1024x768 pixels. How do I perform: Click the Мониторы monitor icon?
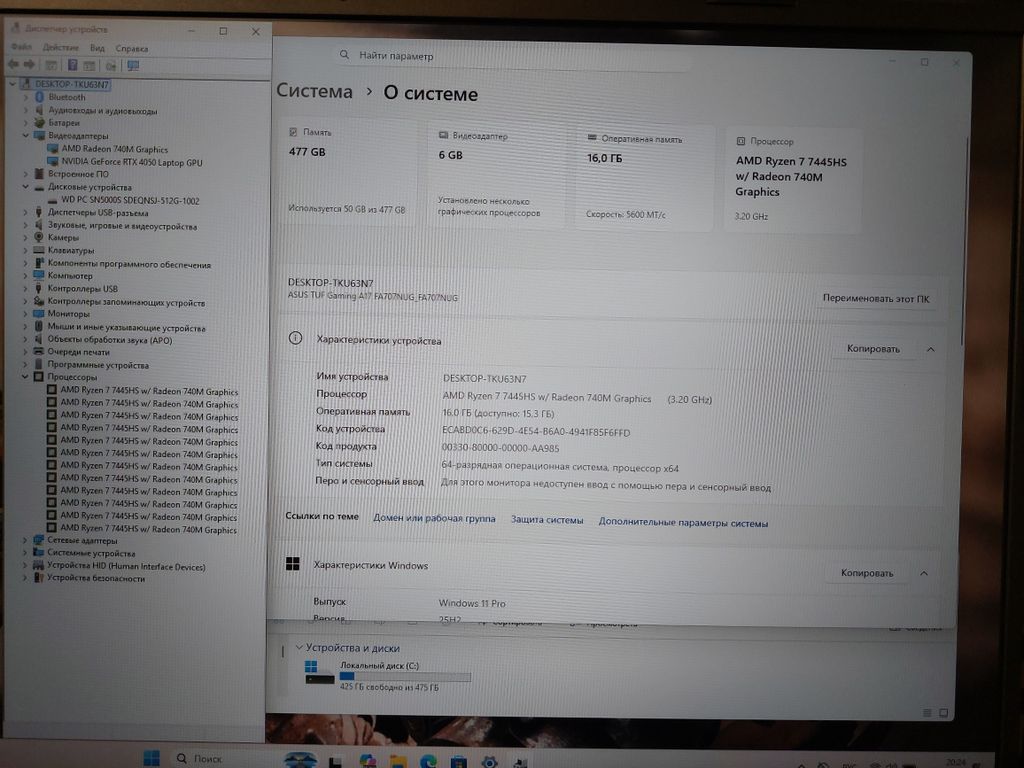click(x=39, y=313)
